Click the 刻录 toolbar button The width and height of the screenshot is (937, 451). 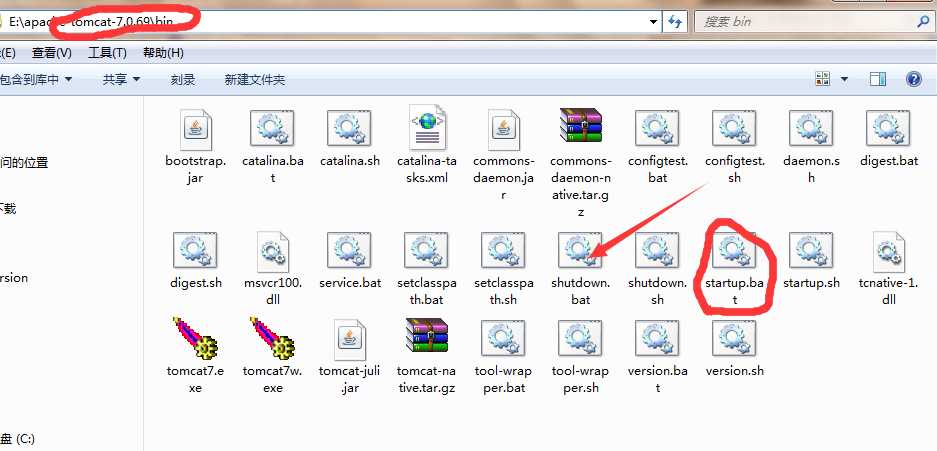183,79
